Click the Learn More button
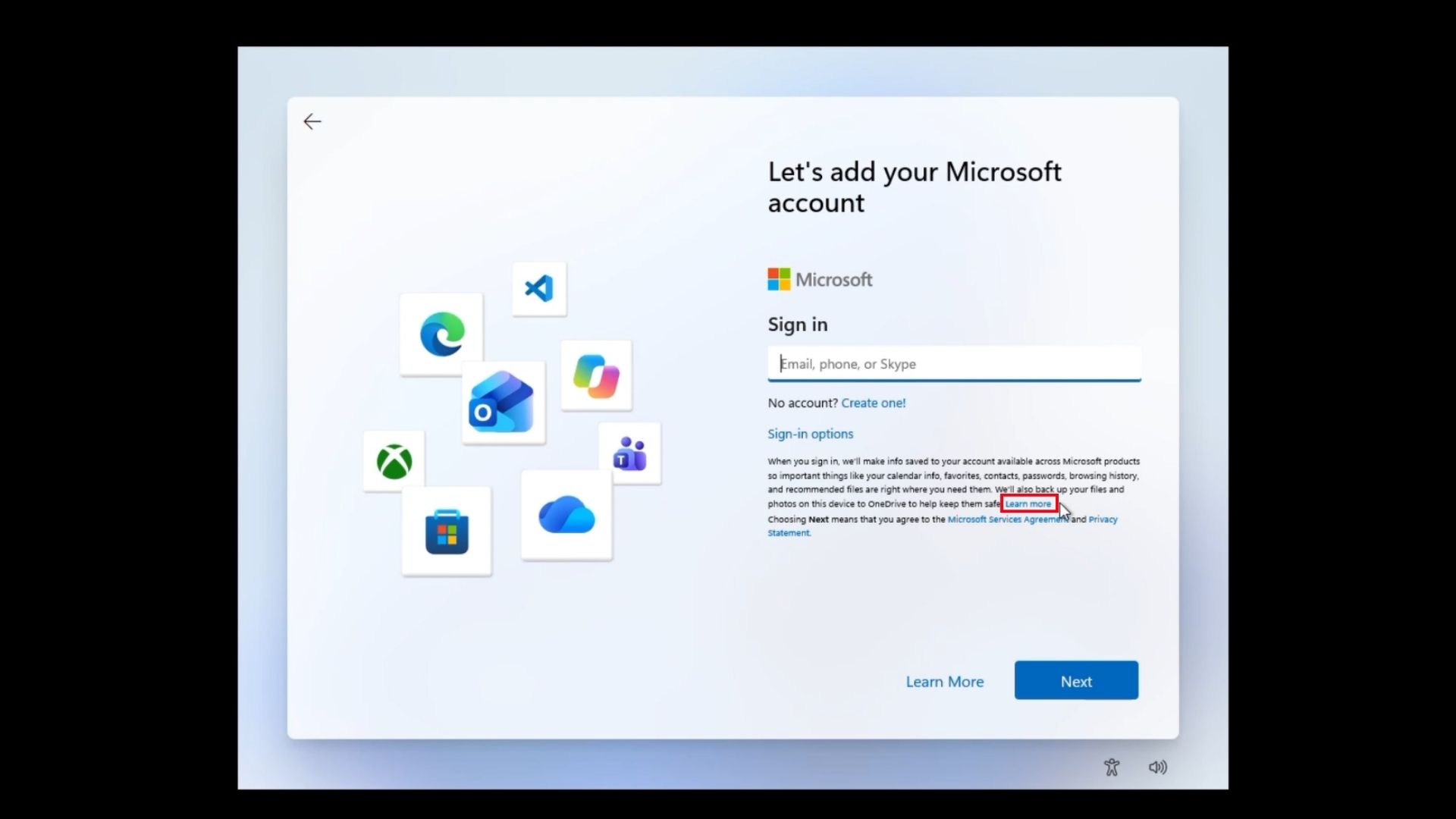The height and width of the screenshot is (819, 1456). (945, 682)
